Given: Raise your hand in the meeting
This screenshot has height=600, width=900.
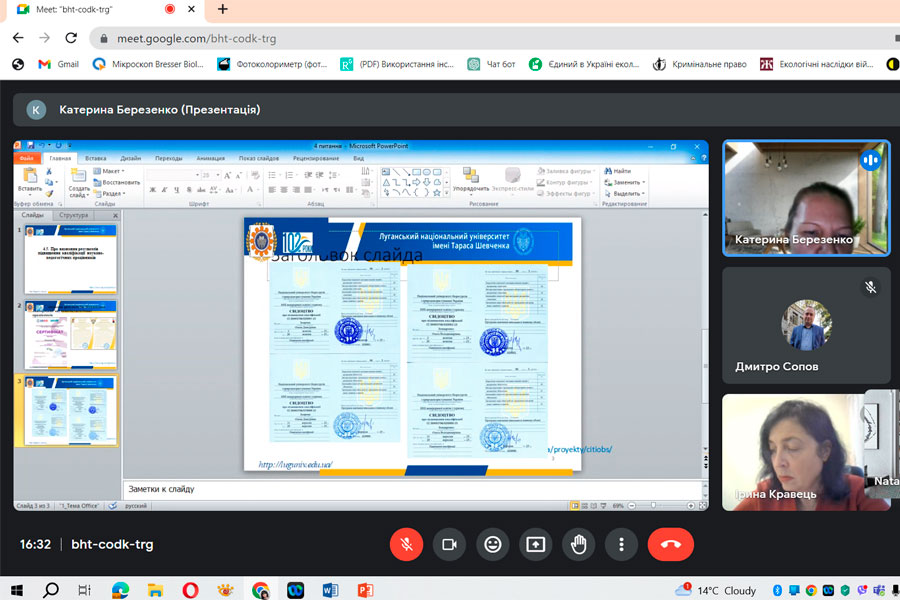Looking at the screenshot, I should click(x=578, y=544).
